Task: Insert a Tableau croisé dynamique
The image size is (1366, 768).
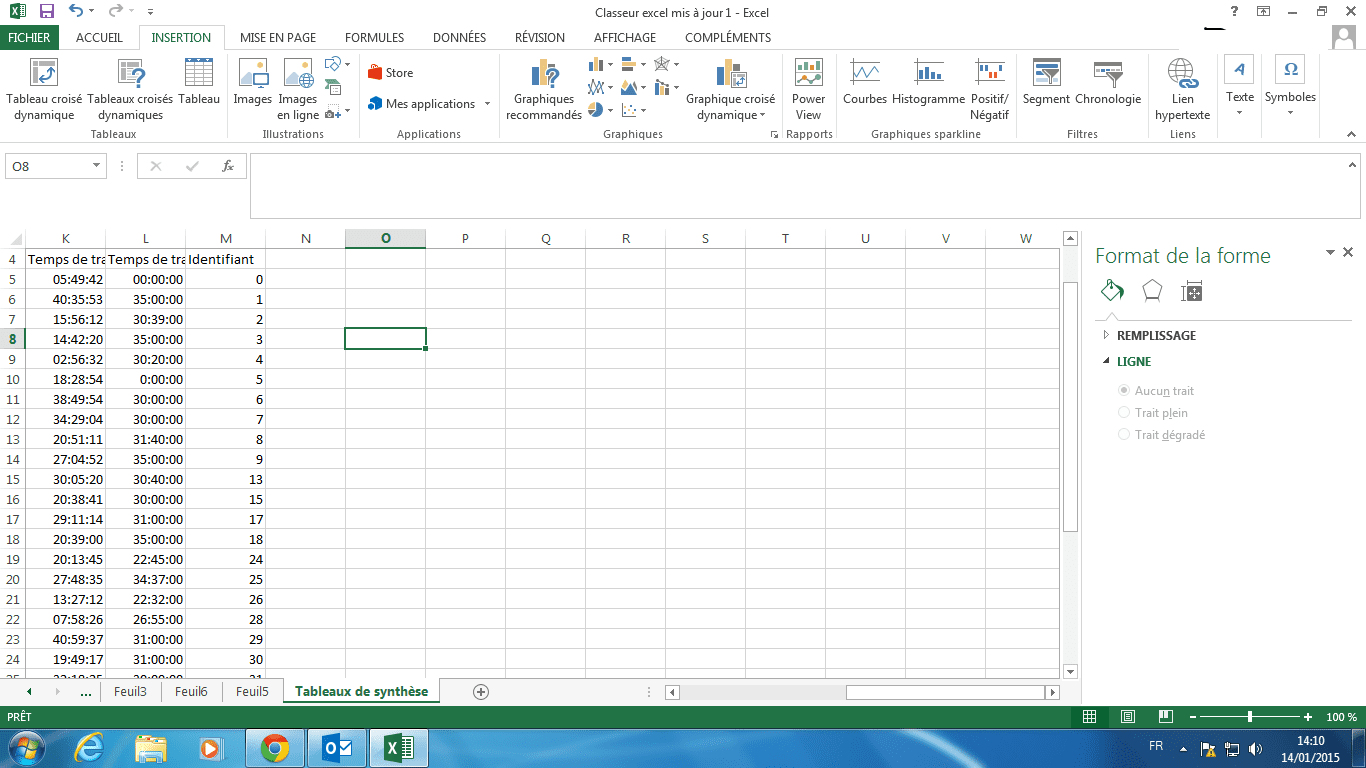Action: click(x=44, y=90)
